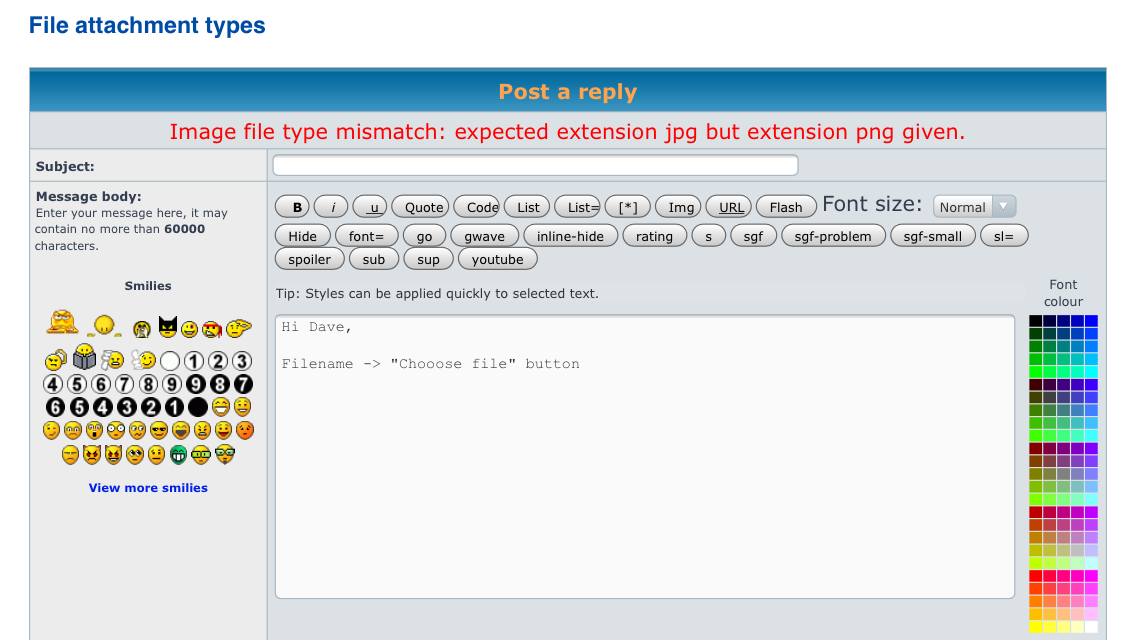This screenshot has width=1136, height=640.
Task: Insert the green grinning smiley
Action: [x=178, y=455]
